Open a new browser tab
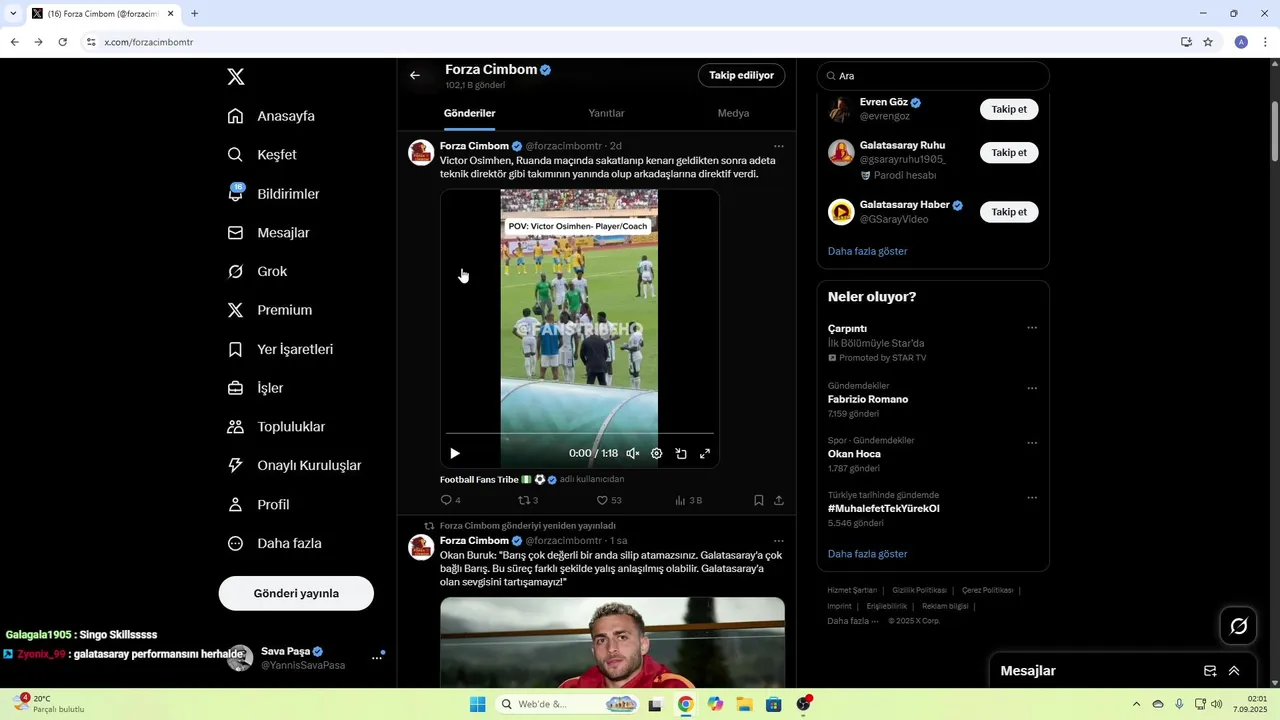Screen dimensions: 1280x720 point(194,13)
